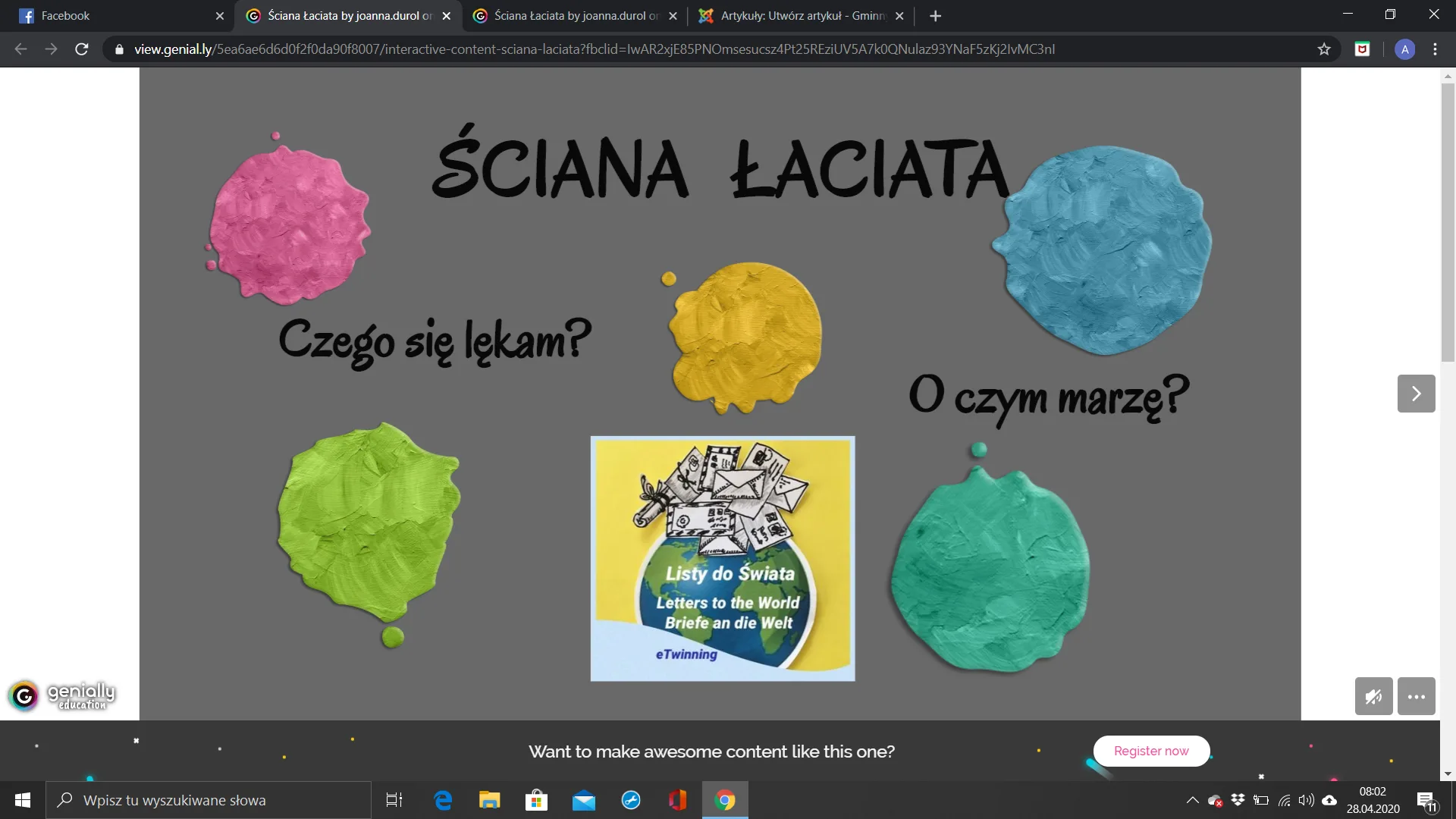Image resolution: width=1456 pixels, height=819 pixels.
Task: Click the 'Listy do Świata' eTwinning image
Action: (x=722, y=557)
